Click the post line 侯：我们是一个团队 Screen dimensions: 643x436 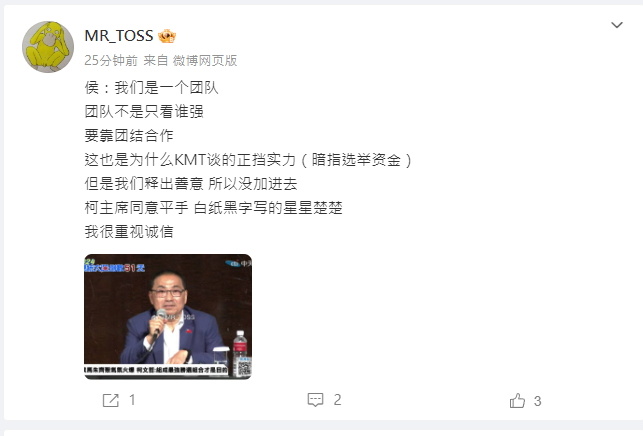[151, 88]
